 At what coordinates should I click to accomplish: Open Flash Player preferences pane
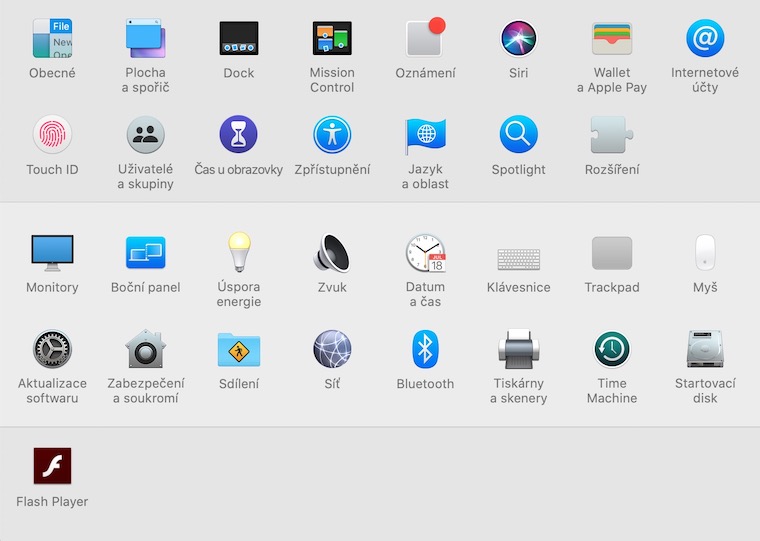(x=52, y=466)
